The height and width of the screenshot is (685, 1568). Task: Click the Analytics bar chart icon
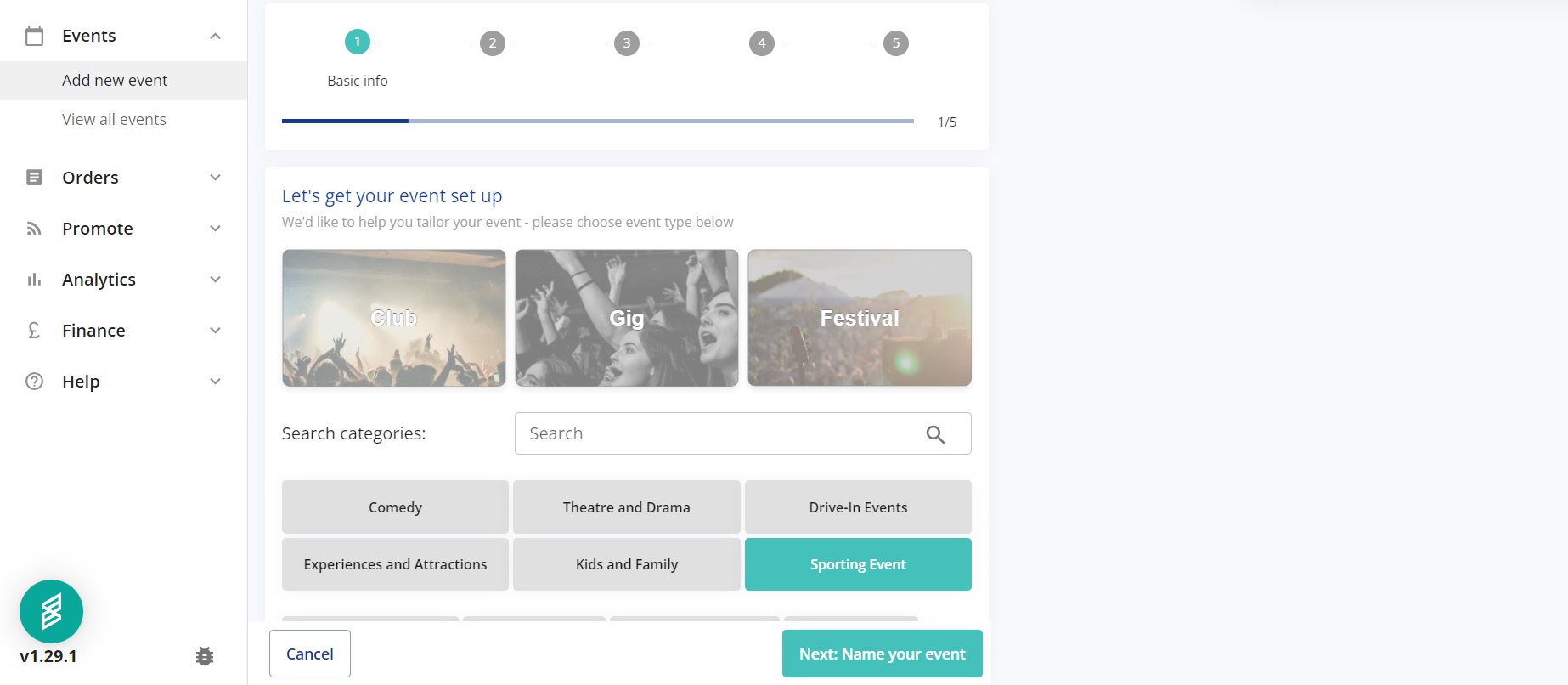click(34, 280)
